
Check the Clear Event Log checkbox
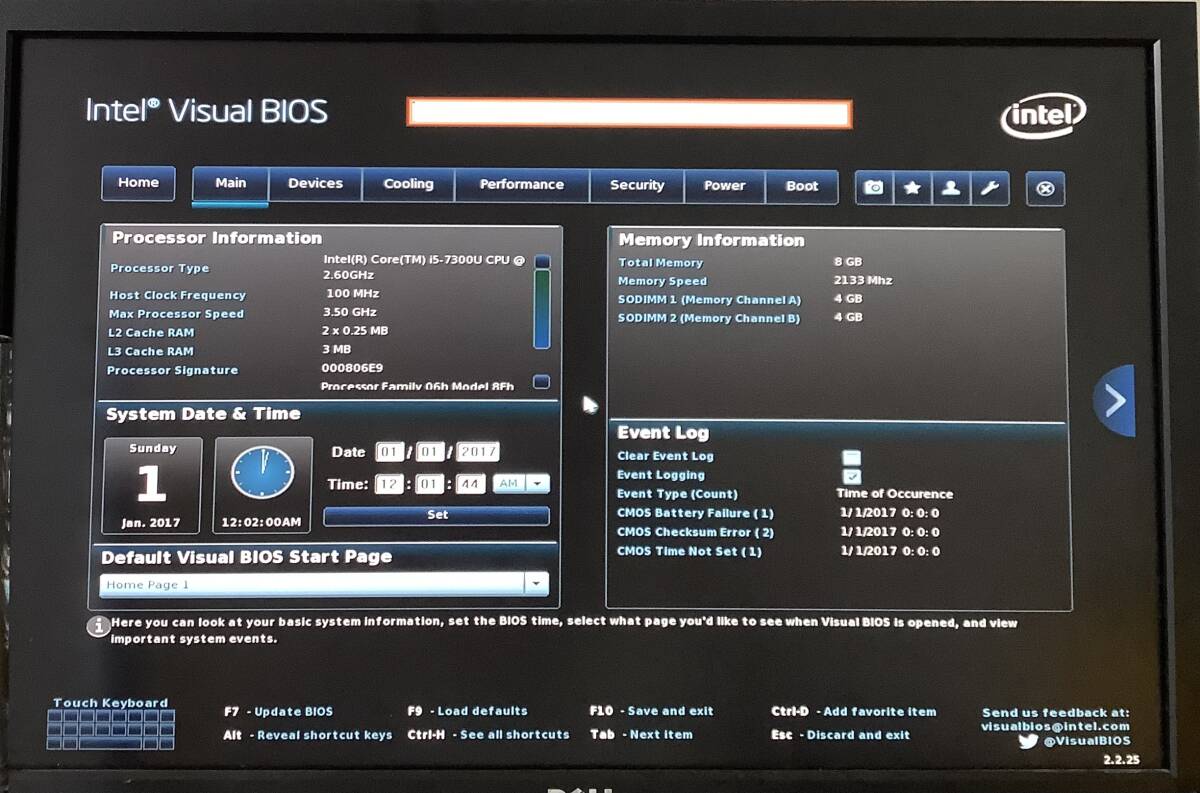coord(852,457)
